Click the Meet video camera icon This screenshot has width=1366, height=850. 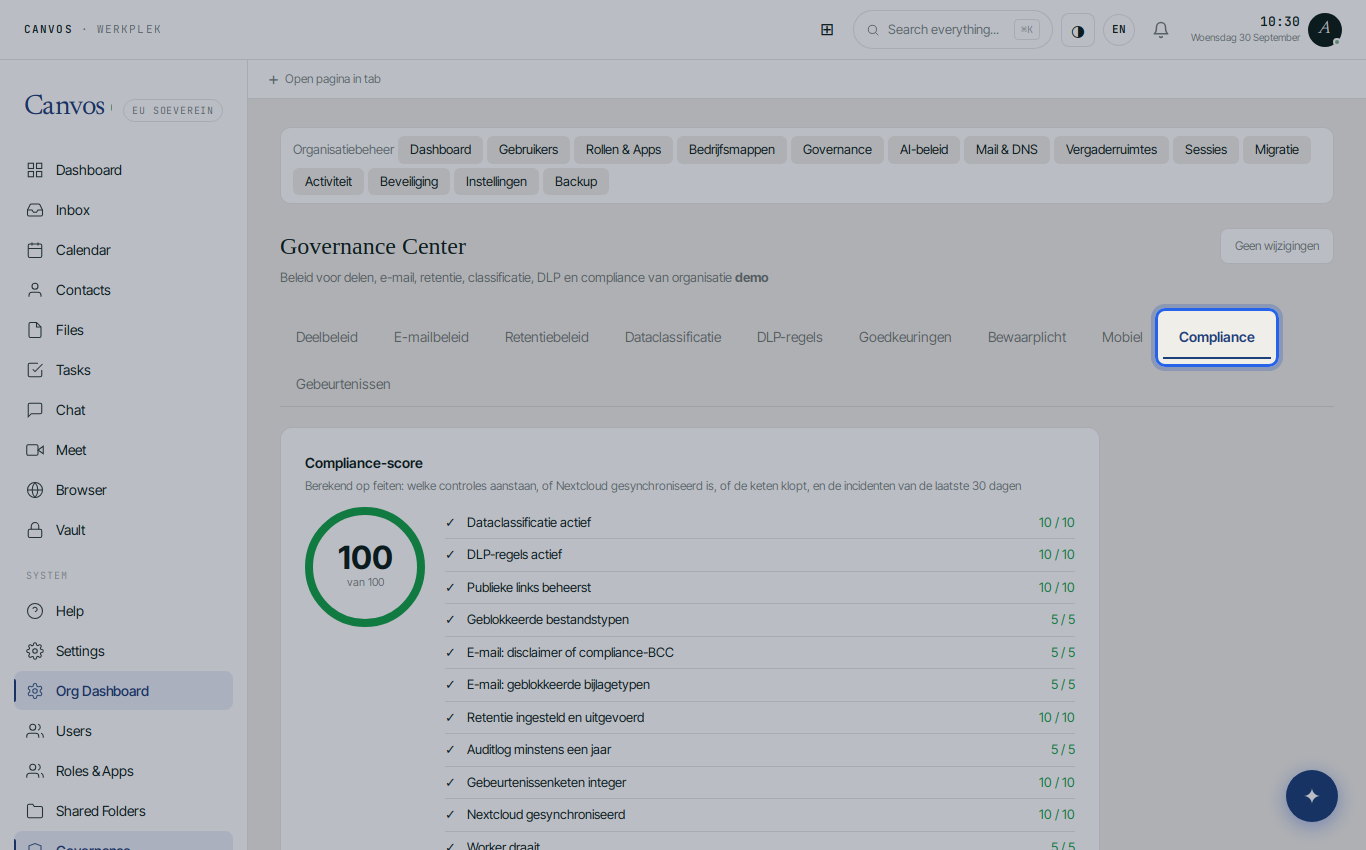pyautogui.click(x=35, y=450)
